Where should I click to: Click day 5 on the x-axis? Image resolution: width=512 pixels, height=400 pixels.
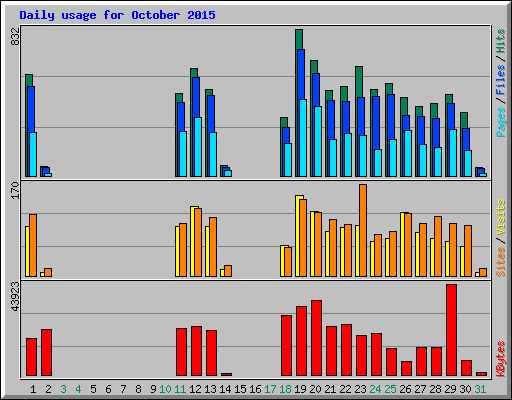[93, 389]
